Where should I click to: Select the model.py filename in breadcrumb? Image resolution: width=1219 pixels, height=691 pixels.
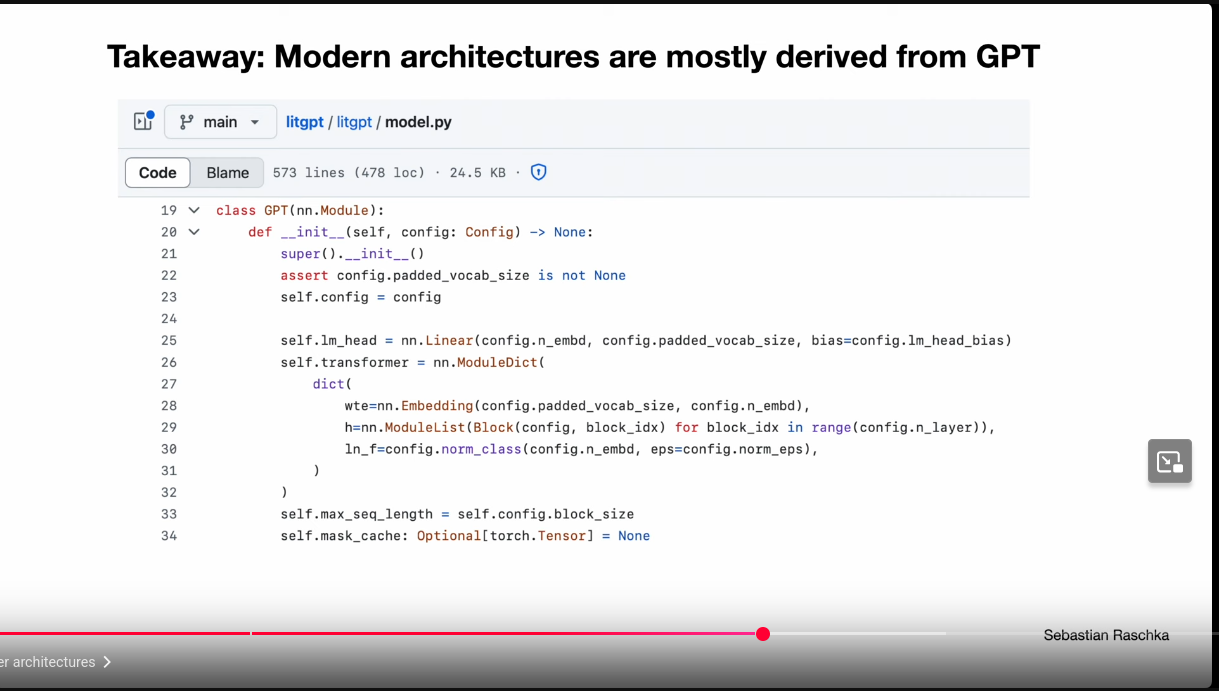coord(418,122)
